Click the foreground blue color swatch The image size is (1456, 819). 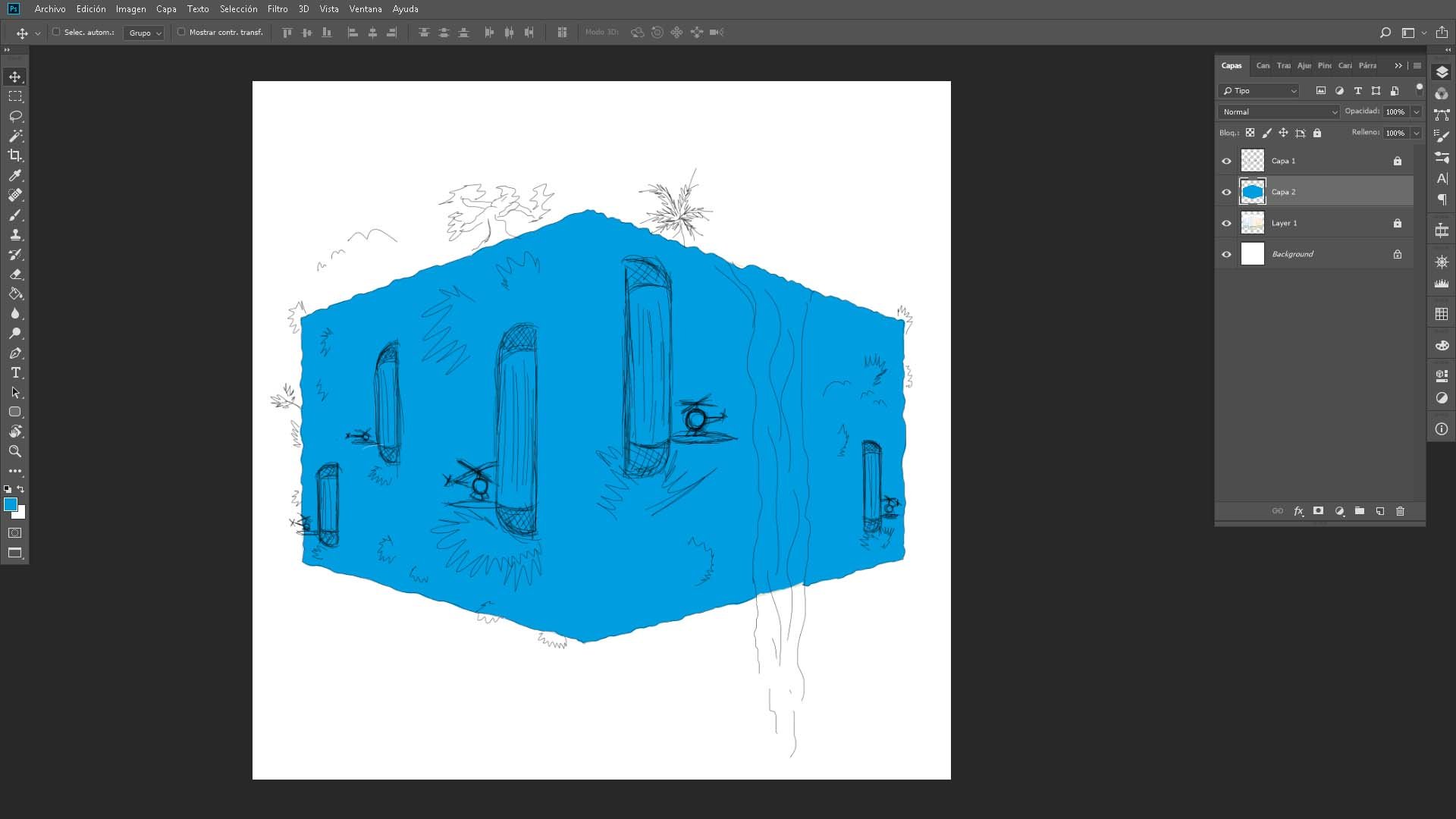tap(10, 504)
